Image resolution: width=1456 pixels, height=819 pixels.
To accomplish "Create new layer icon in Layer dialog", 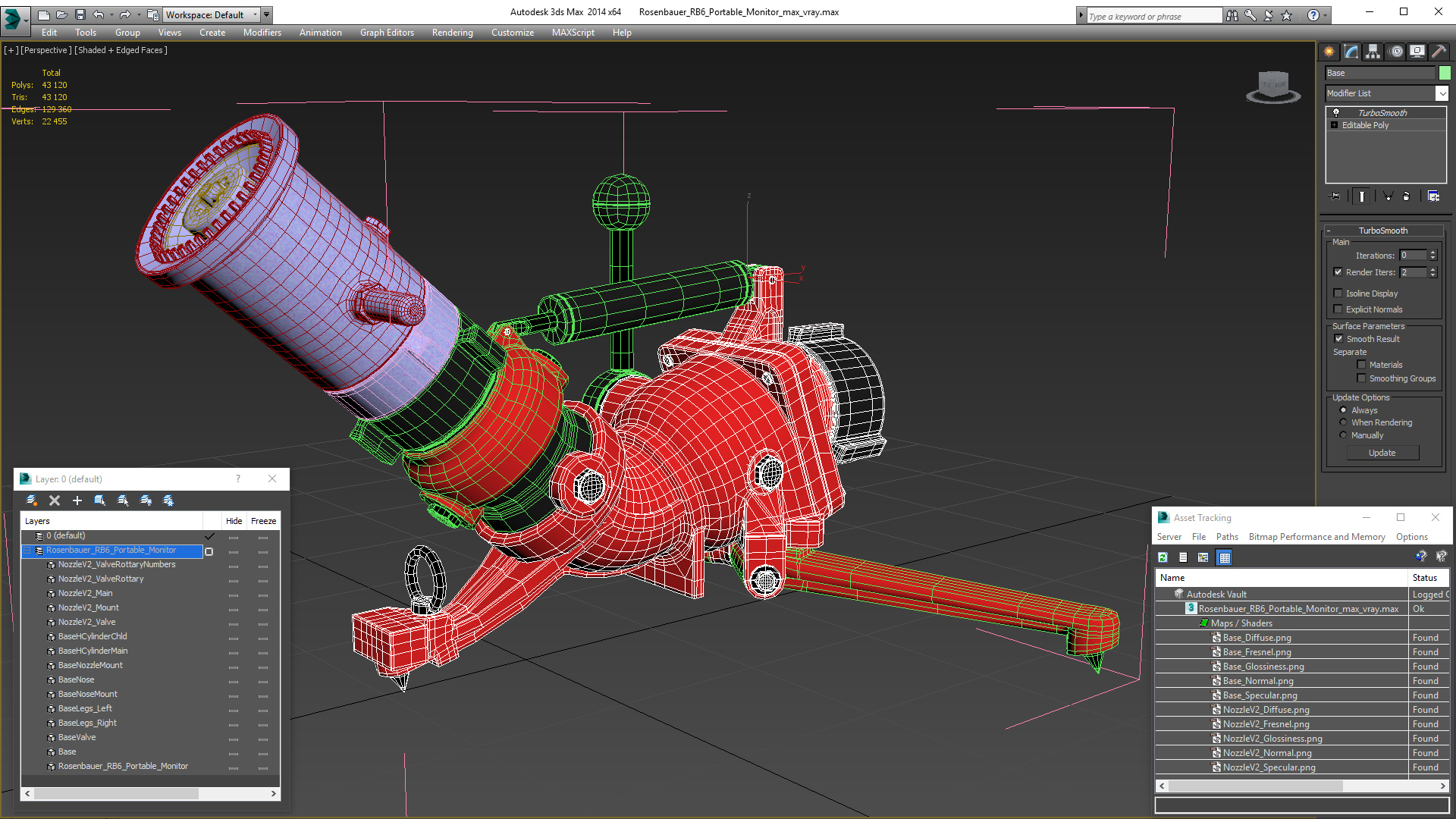I will 32,500.
